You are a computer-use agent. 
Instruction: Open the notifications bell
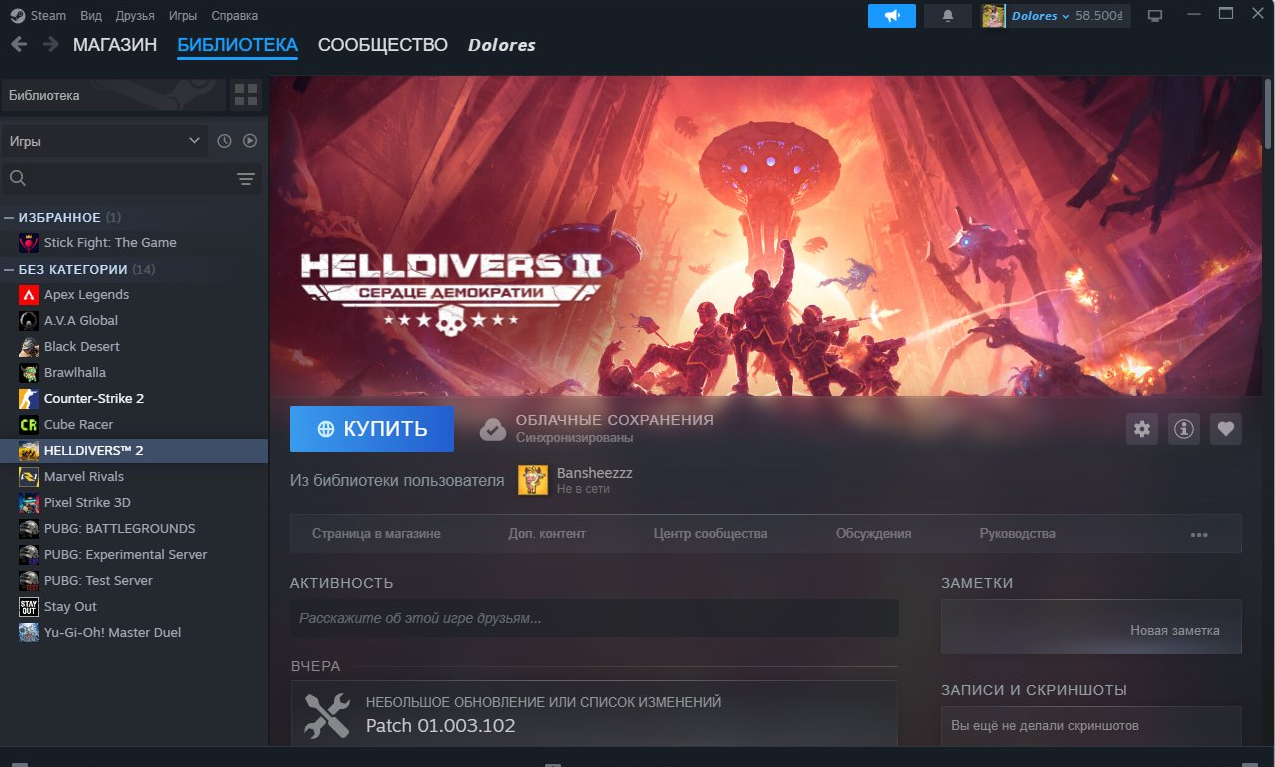948,15
